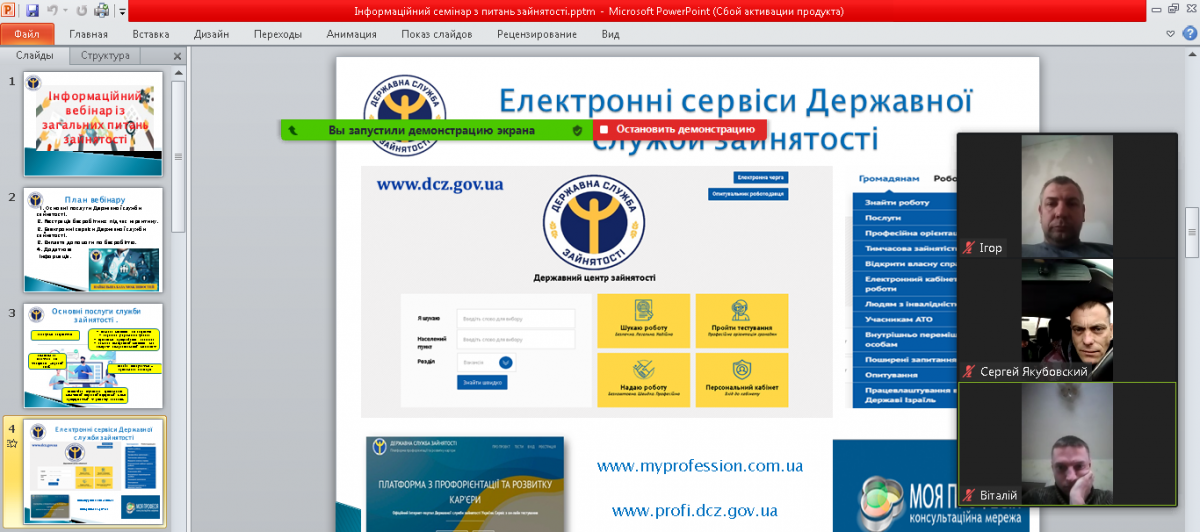Open the Файл menu tab
Screen dimensions: 1200x532
click(x=27, y=33)
